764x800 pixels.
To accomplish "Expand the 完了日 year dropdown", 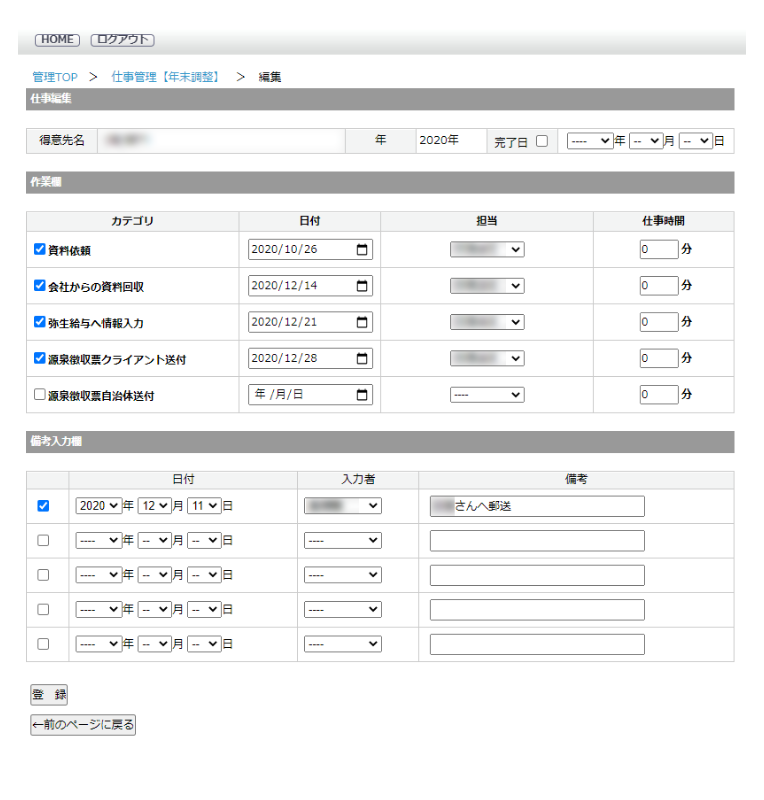I will click(589, 141).
